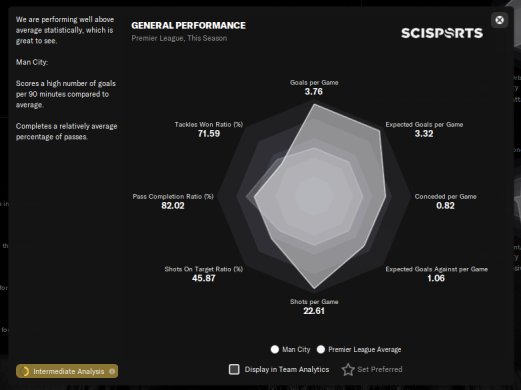Close the General Performance dialog
The width and height of the screenshot is (521, 390).
pos(499,20)
